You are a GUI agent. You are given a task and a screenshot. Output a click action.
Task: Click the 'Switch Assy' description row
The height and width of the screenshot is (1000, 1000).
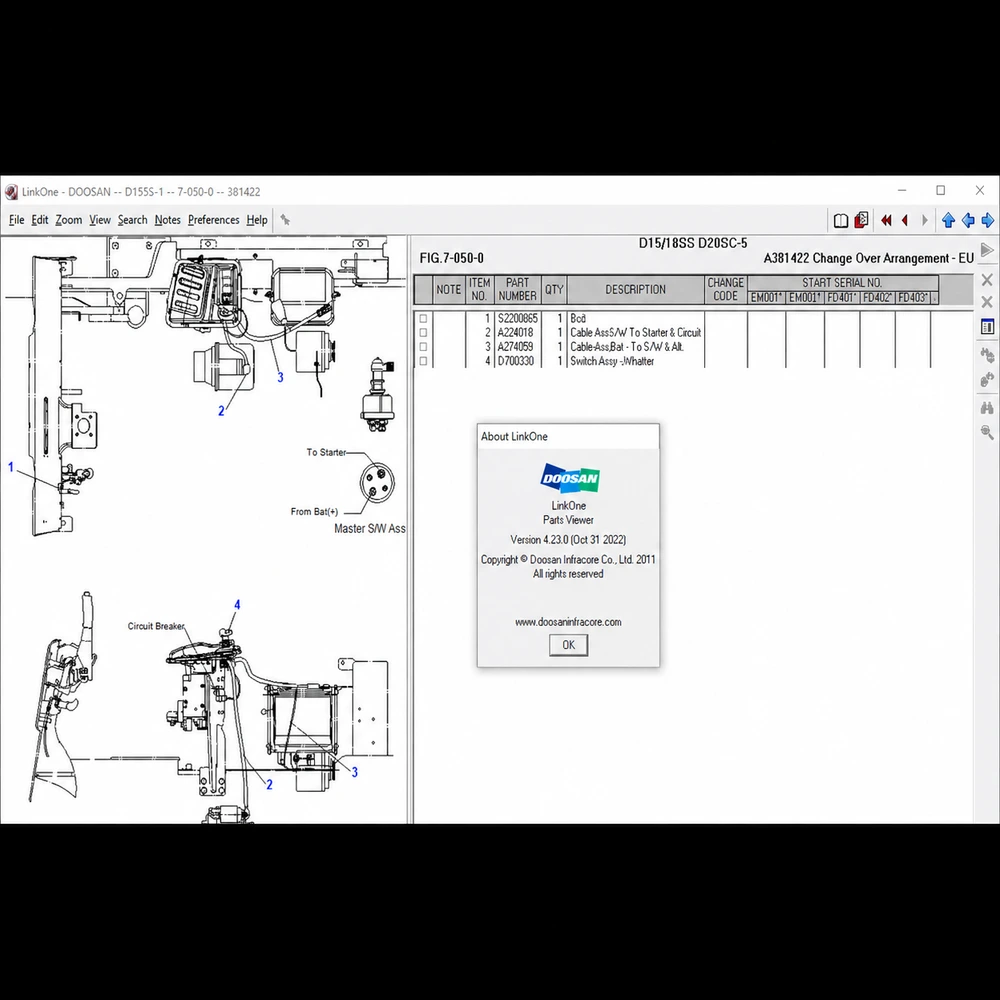(x=612, y=361)
